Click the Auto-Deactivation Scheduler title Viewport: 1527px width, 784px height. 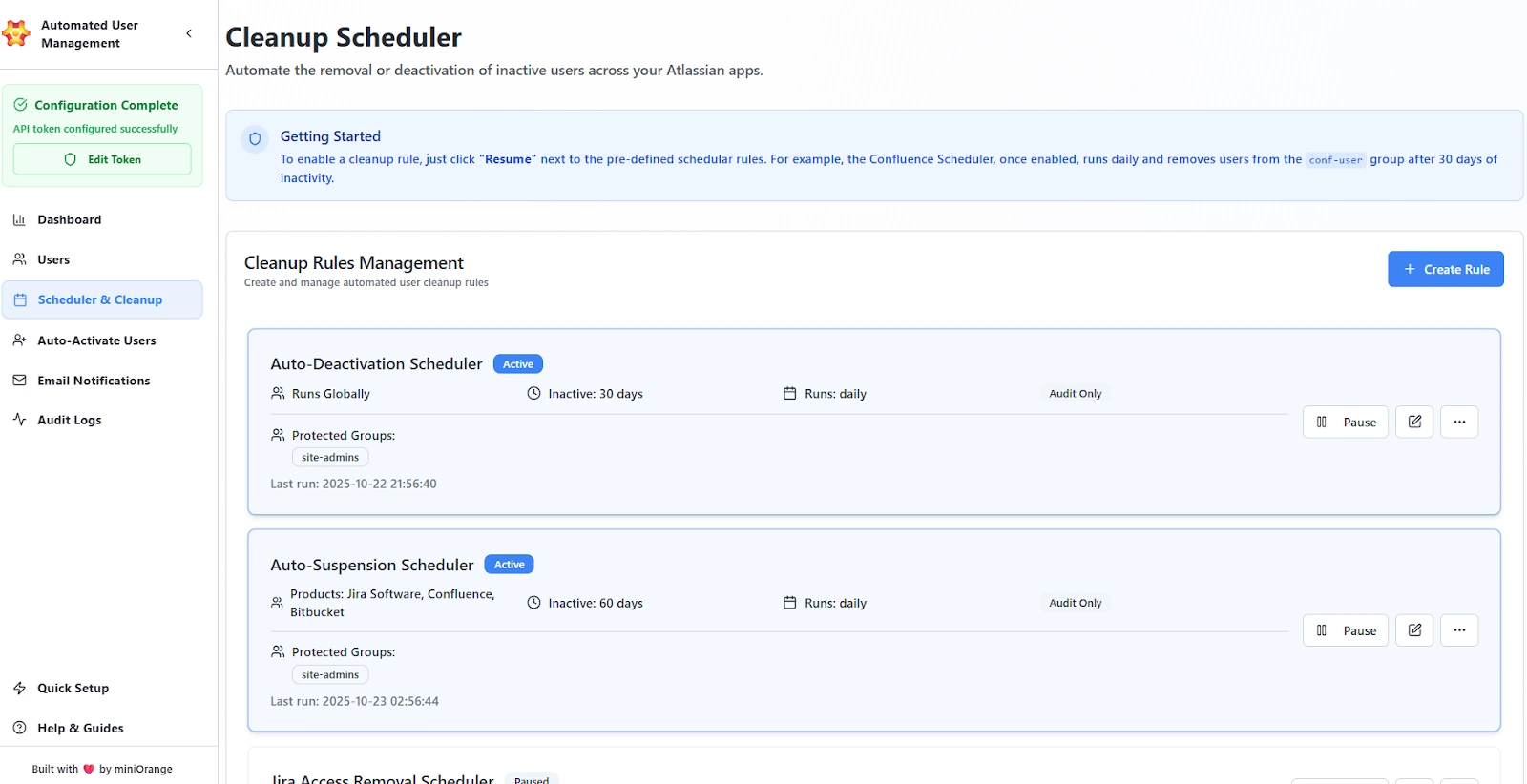(x=376, y=364)
